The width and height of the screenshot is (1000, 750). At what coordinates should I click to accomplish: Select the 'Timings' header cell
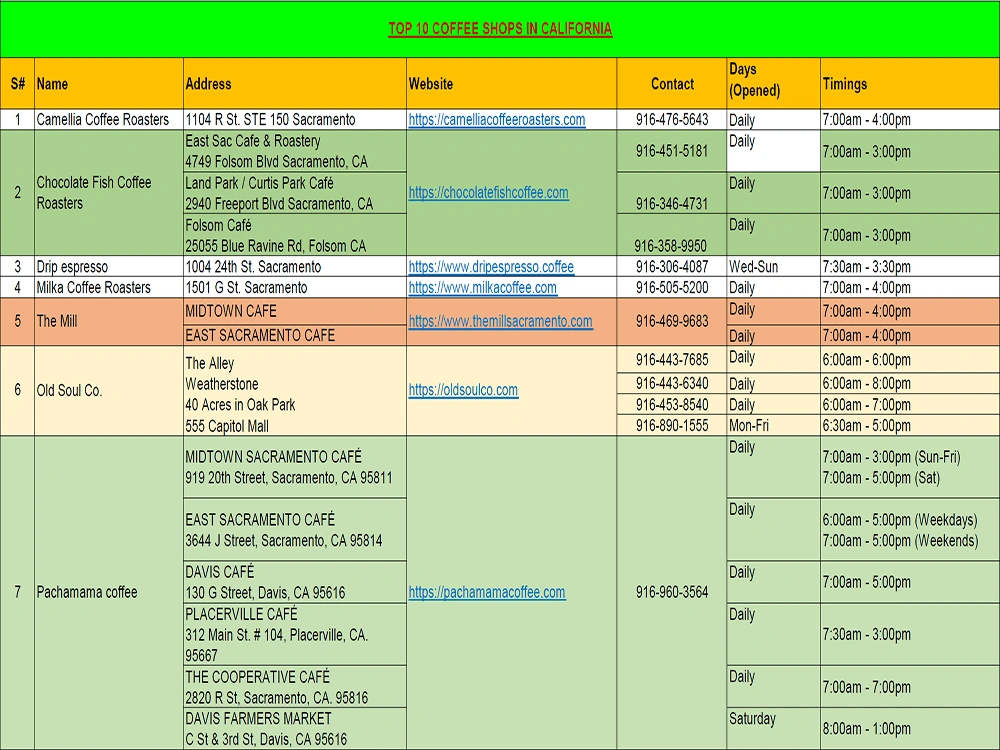[910, 84]
